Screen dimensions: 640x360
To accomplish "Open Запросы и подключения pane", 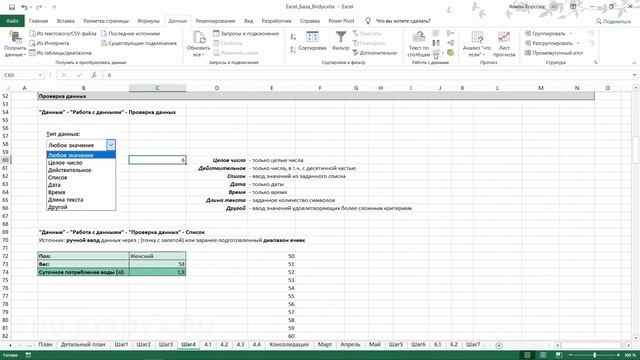I will point(246,33).
